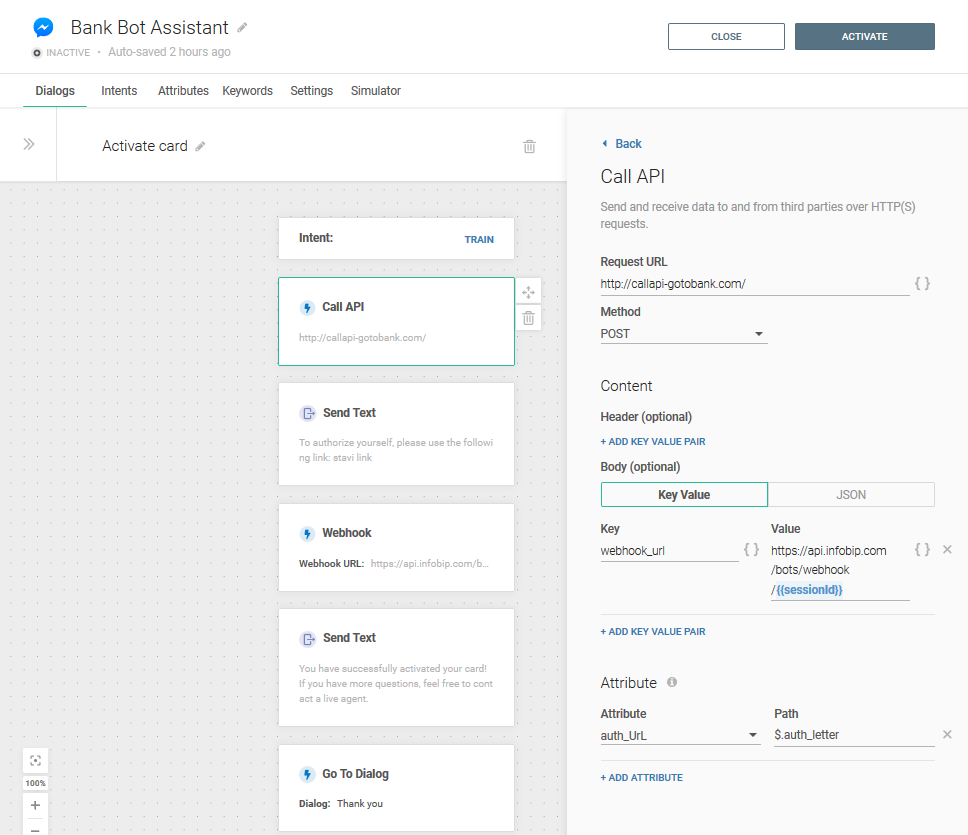The width and height of the screenshot is (968, 835).
Task: Remove the auth_UrL attribute row
Action: [947, 735]
